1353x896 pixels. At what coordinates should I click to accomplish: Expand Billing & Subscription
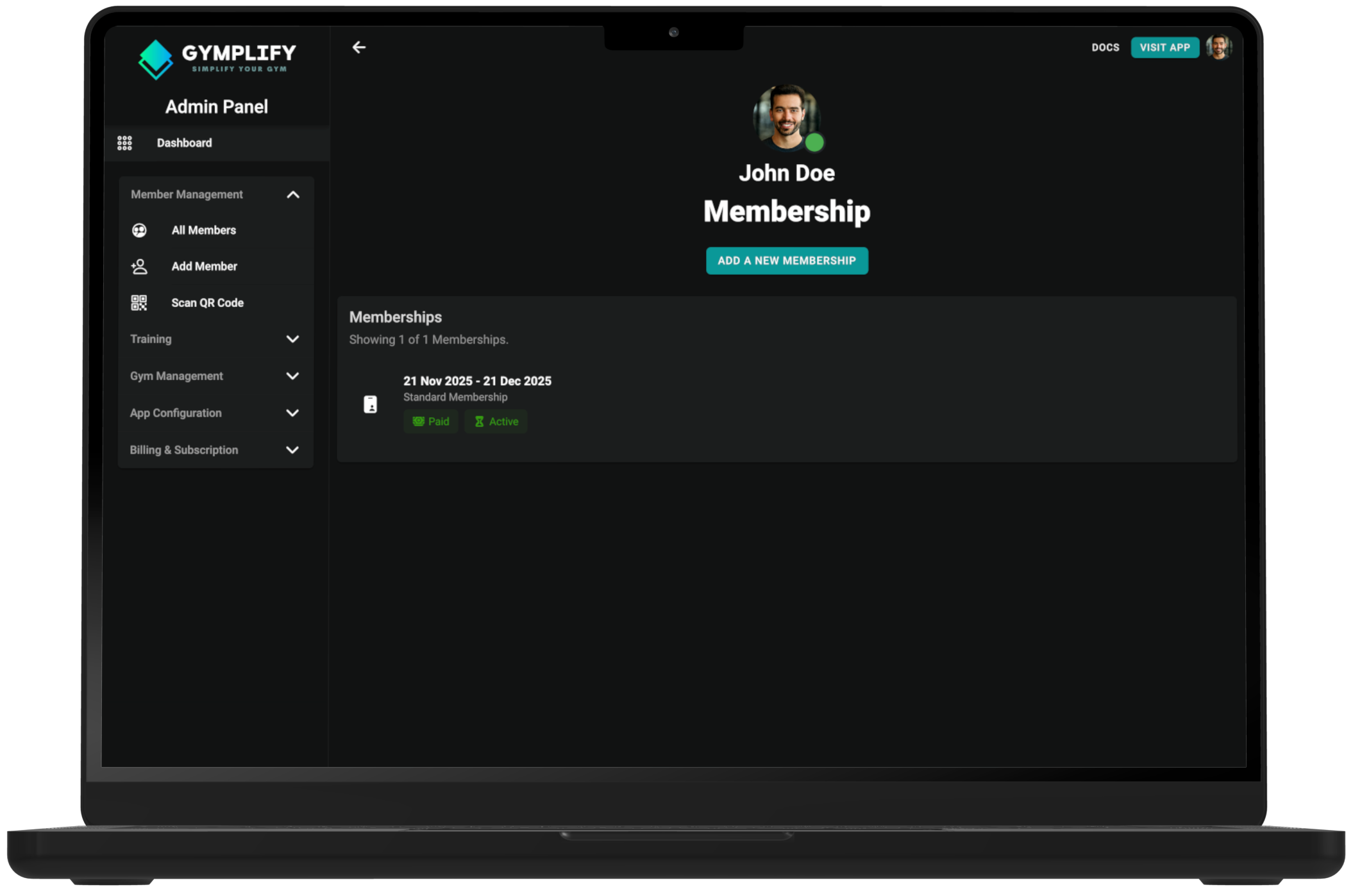click(294, 449)
